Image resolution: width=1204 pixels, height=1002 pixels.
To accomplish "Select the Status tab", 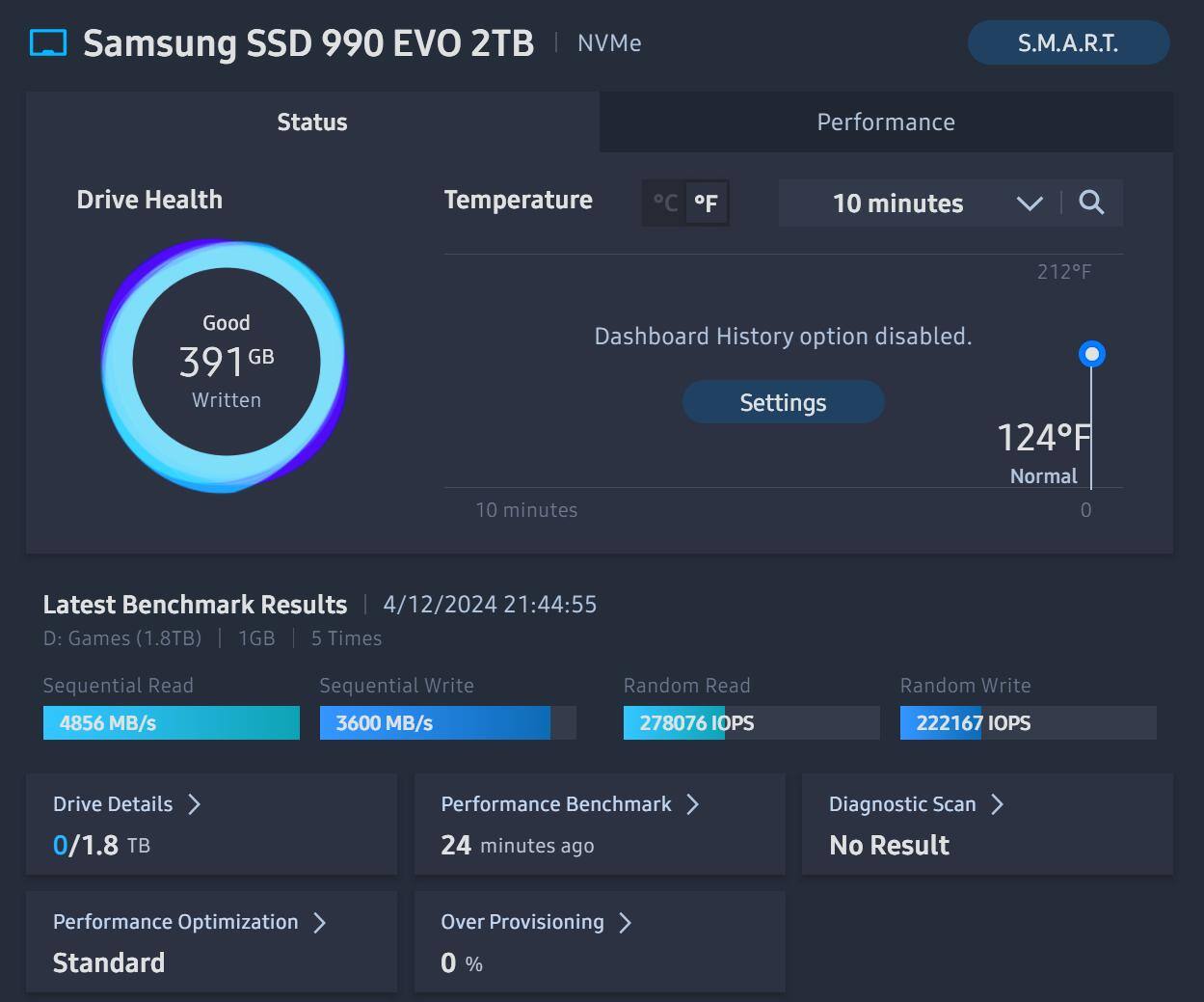I will click(x=312, y=122).
